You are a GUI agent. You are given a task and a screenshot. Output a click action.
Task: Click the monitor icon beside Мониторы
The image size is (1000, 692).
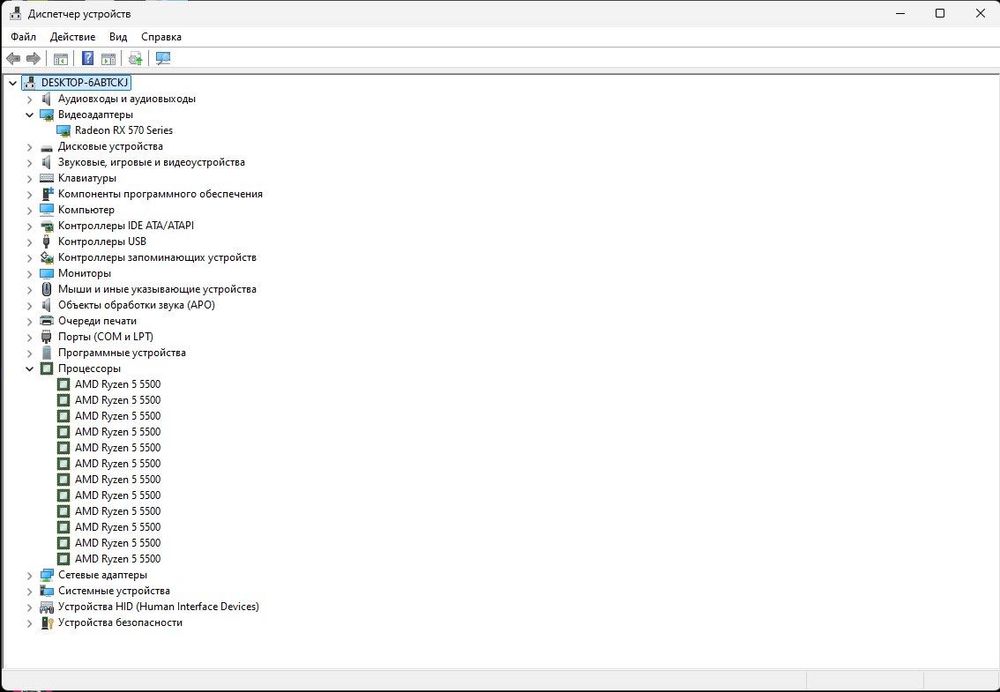(47, 273)
